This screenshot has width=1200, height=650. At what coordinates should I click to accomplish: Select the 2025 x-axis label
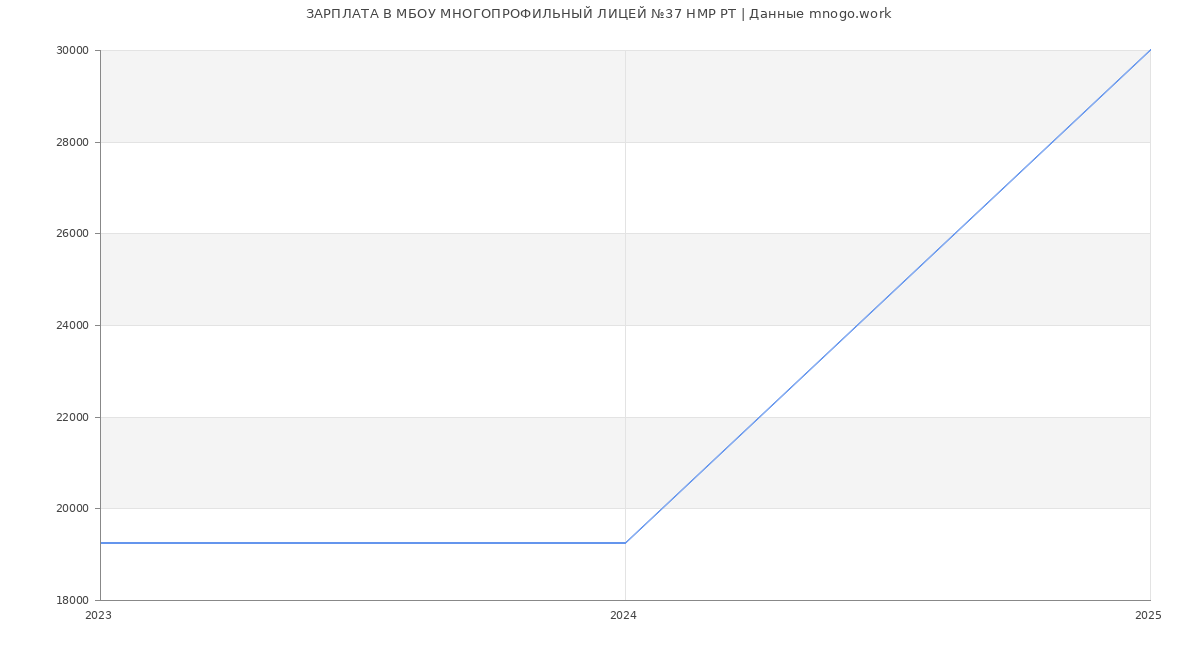[1148, 616]
